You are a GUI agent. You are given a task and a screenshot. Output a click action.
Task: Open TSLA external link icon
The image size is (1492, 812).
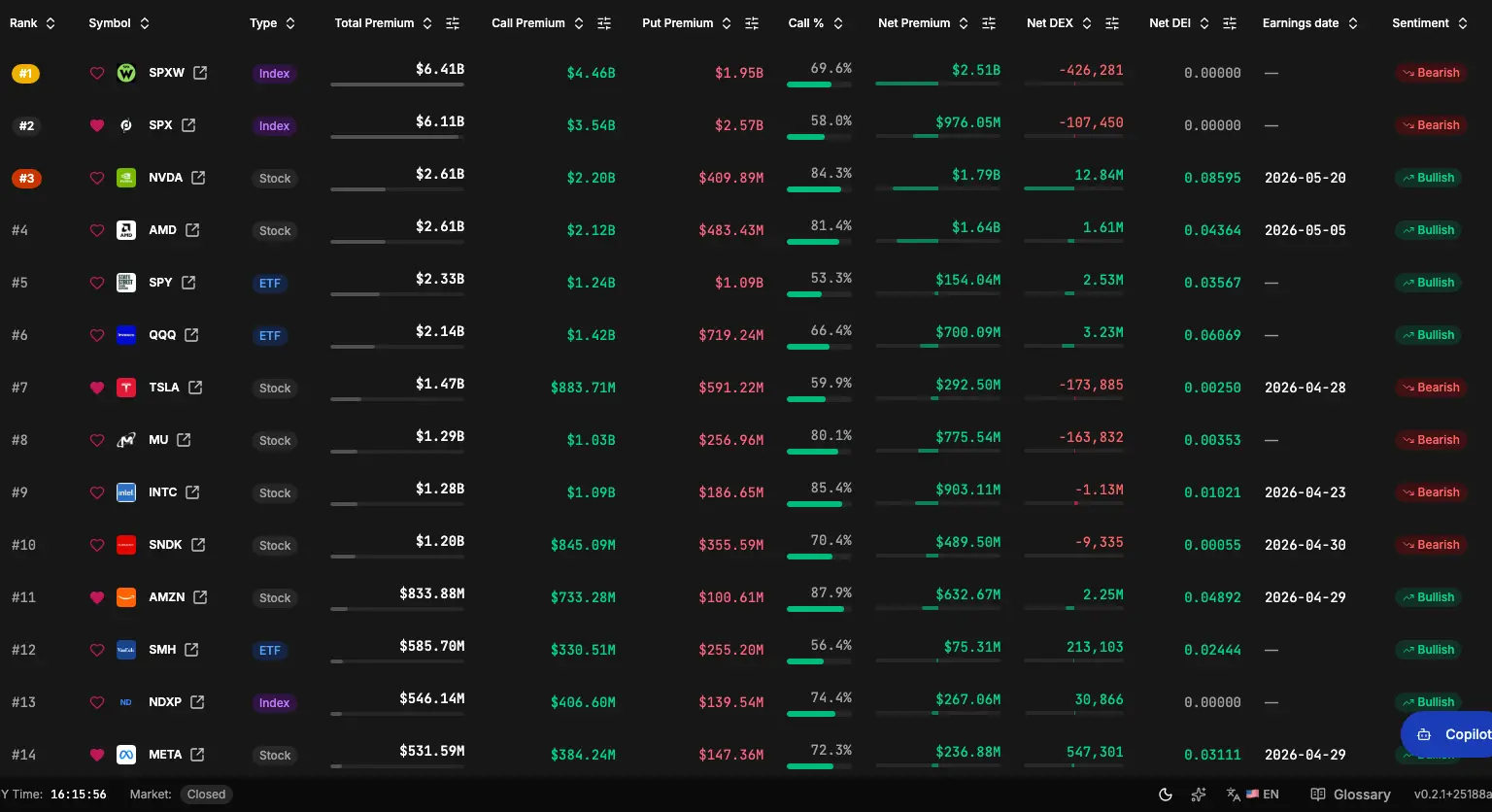(195, 388)
